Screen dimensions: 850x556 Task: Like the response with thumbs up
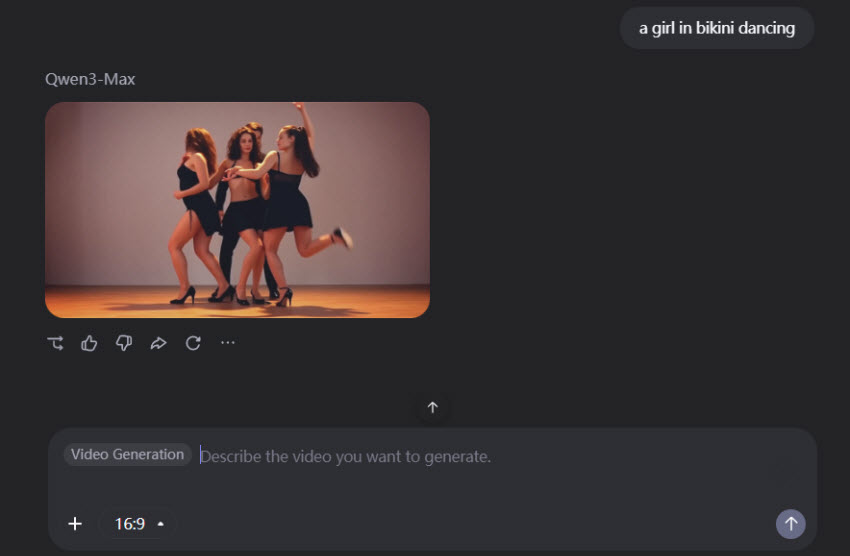coord(89,343)
